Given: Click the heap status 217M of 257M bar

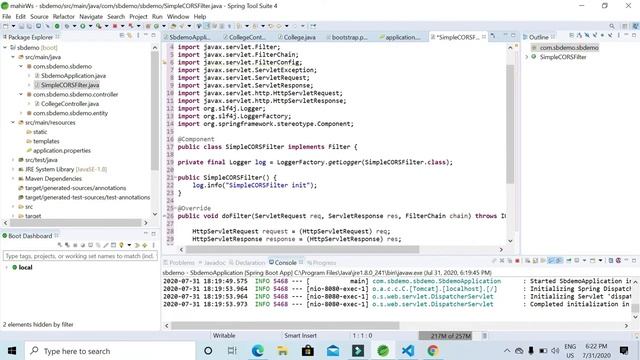Looking at the screenshot, I should 450,336.
